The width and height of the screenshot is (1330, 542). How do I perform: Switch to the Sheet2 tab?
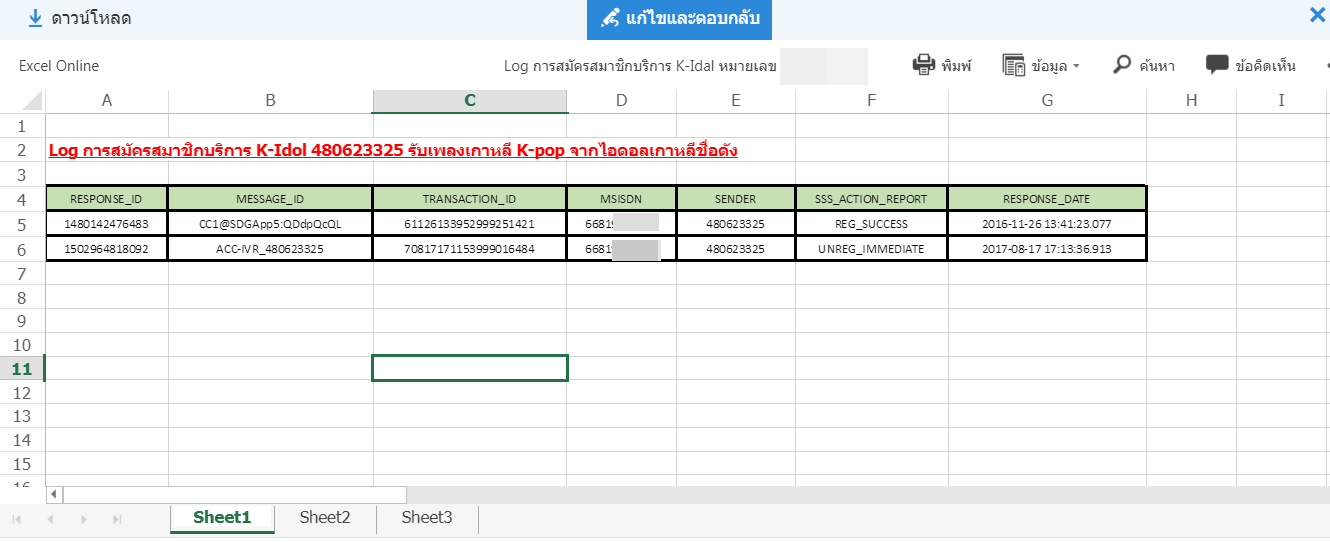(325, 518)
